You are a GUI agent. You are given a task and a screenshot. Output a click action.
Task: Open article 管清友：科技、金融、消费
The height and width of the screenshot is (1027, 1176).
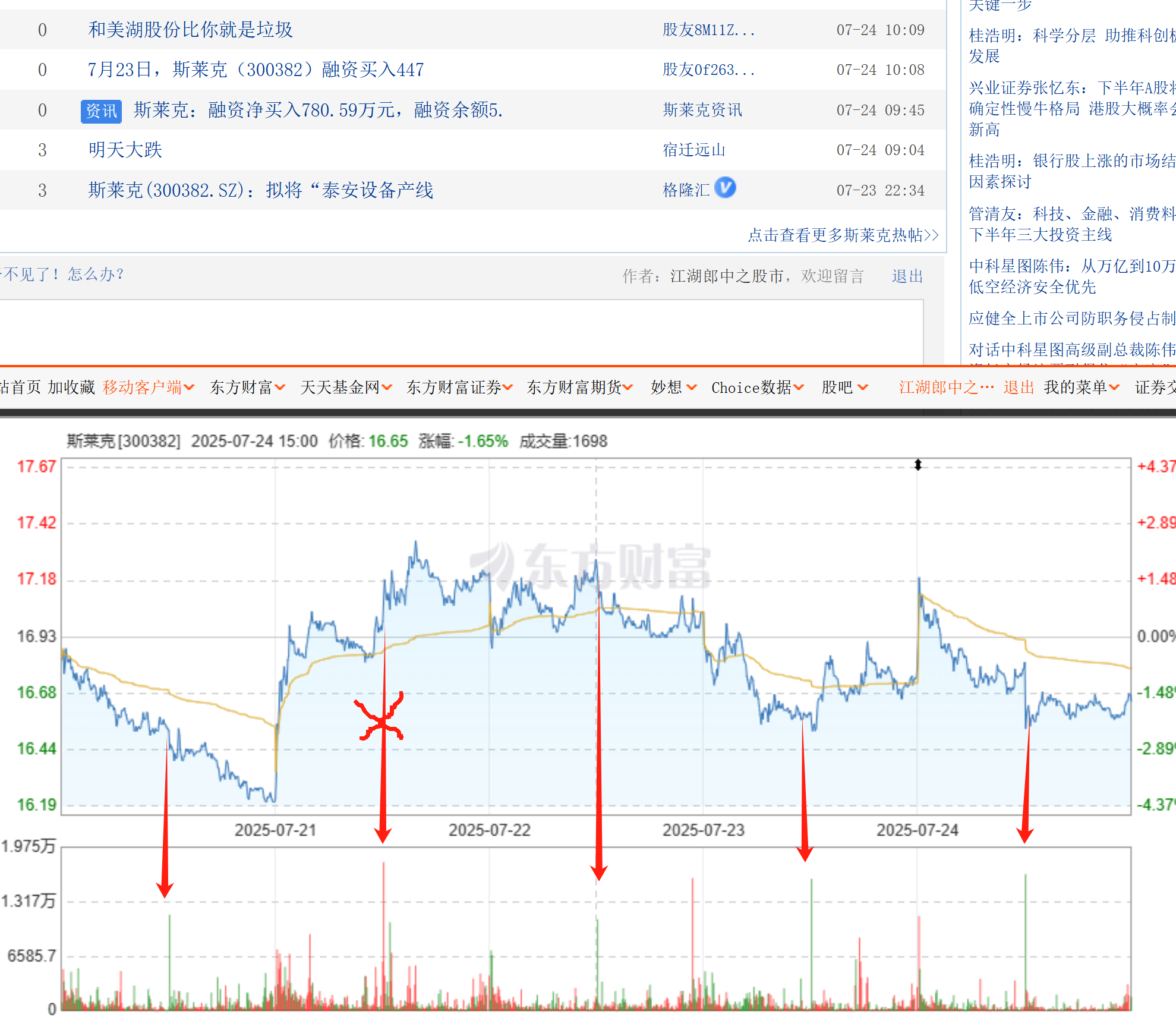click(1072, 224)
